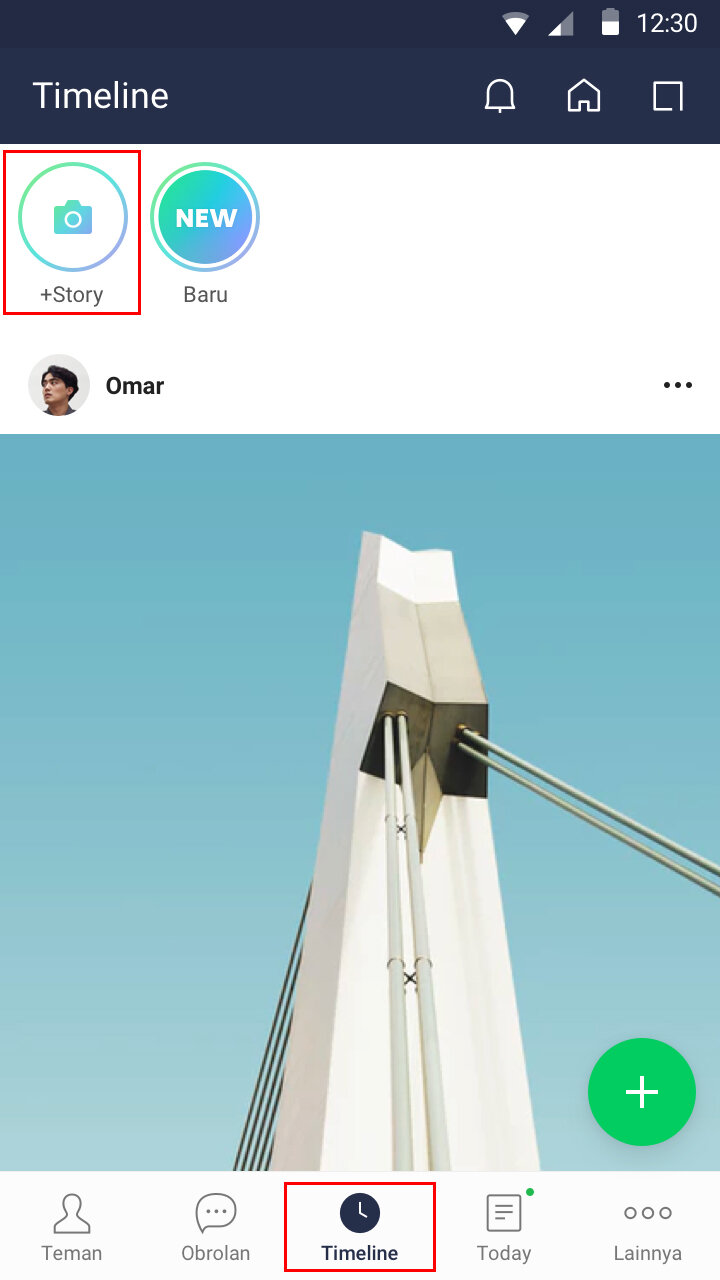Open the square note icon in header
Image resolution: width=720 pixels, height=1280 pixels.
pyautogui.click(x=668, y=96)
